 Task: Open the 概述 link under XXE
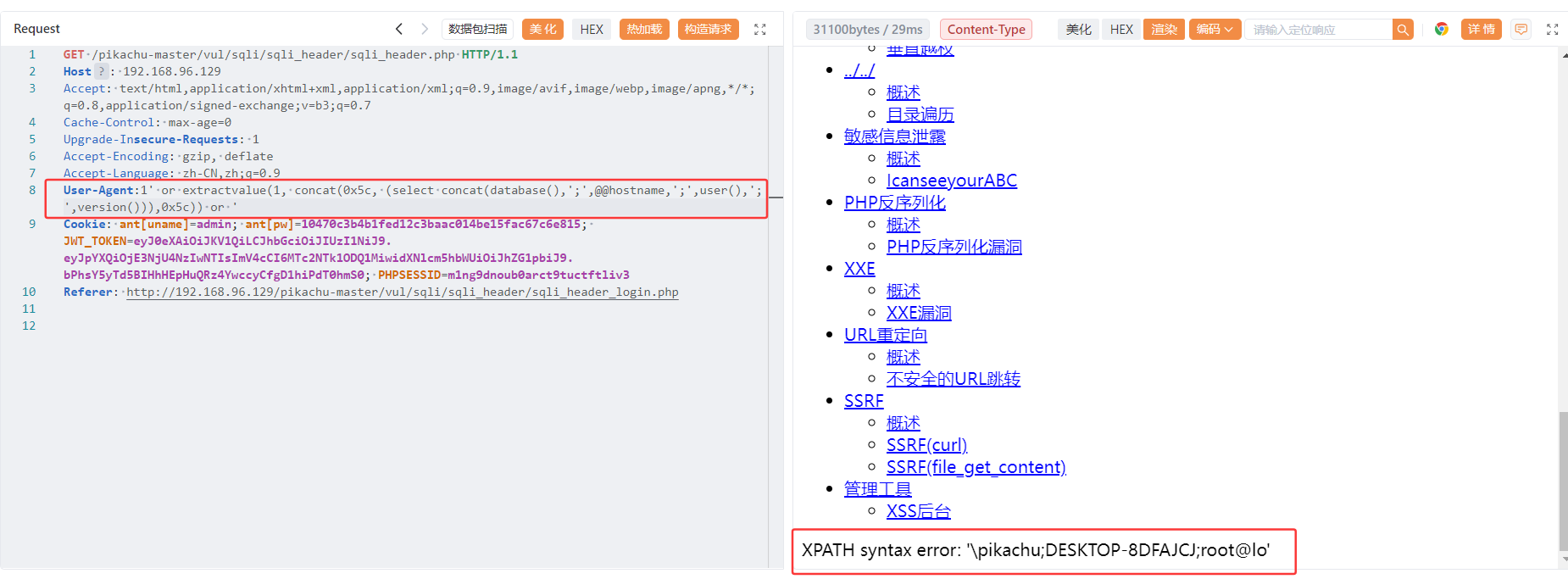coord(904,291)
